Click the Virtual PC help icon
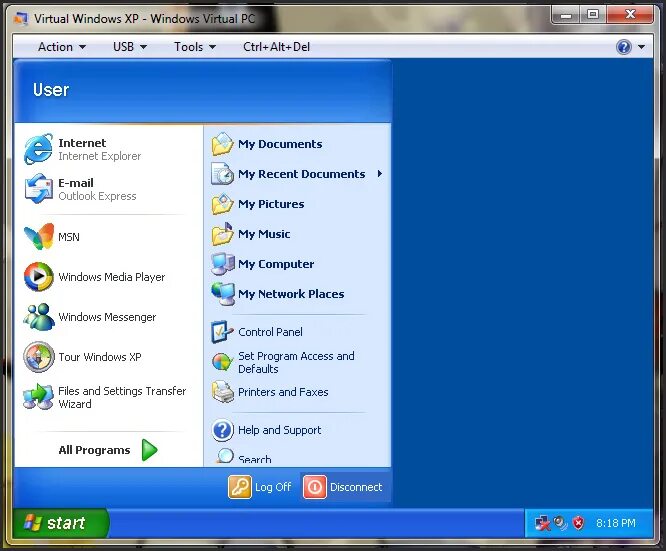 [624, 47]
